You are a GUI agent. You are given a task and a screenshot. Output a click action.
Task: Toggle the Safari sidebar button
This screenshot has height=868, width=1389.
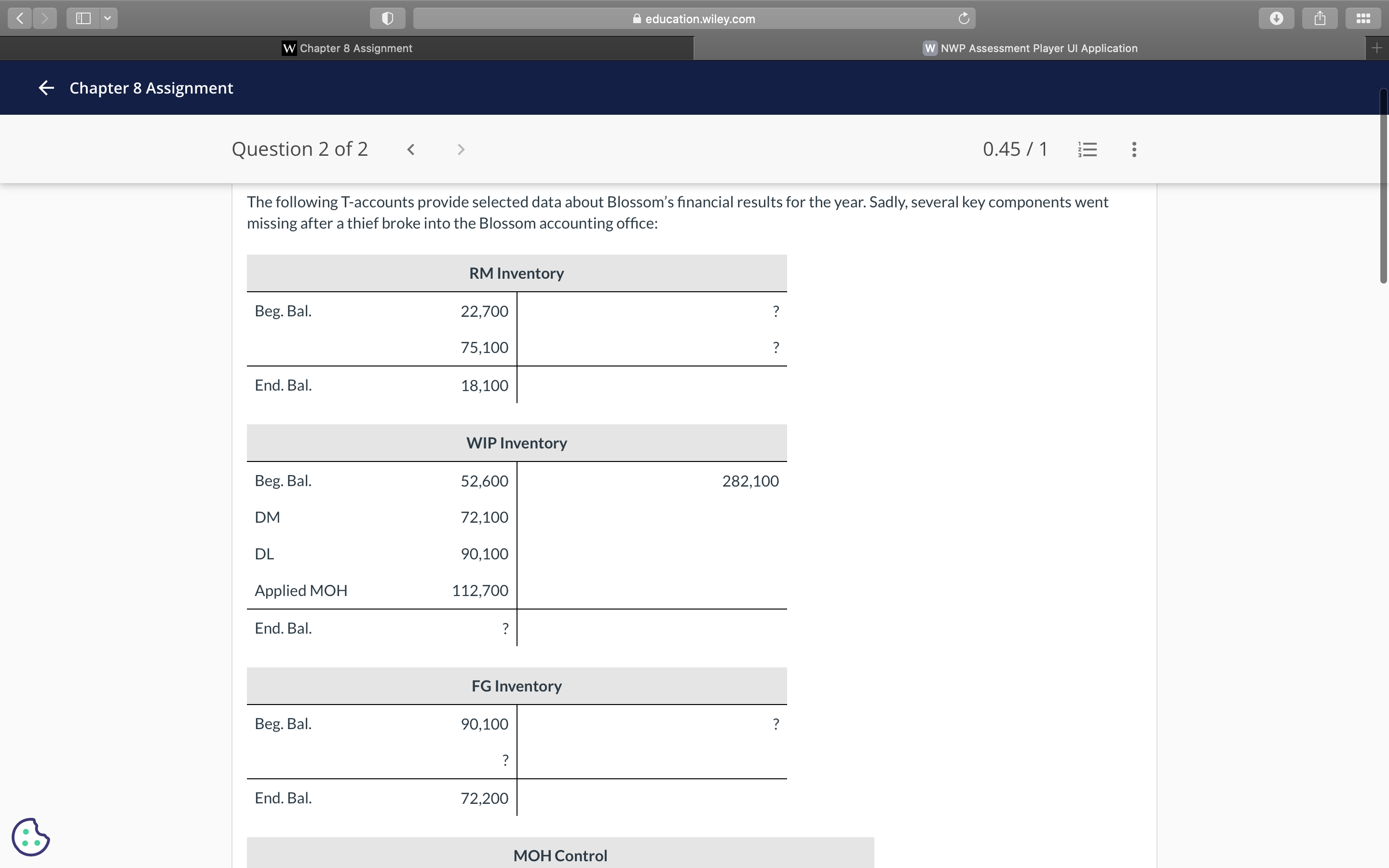click(x=83, y=18)
